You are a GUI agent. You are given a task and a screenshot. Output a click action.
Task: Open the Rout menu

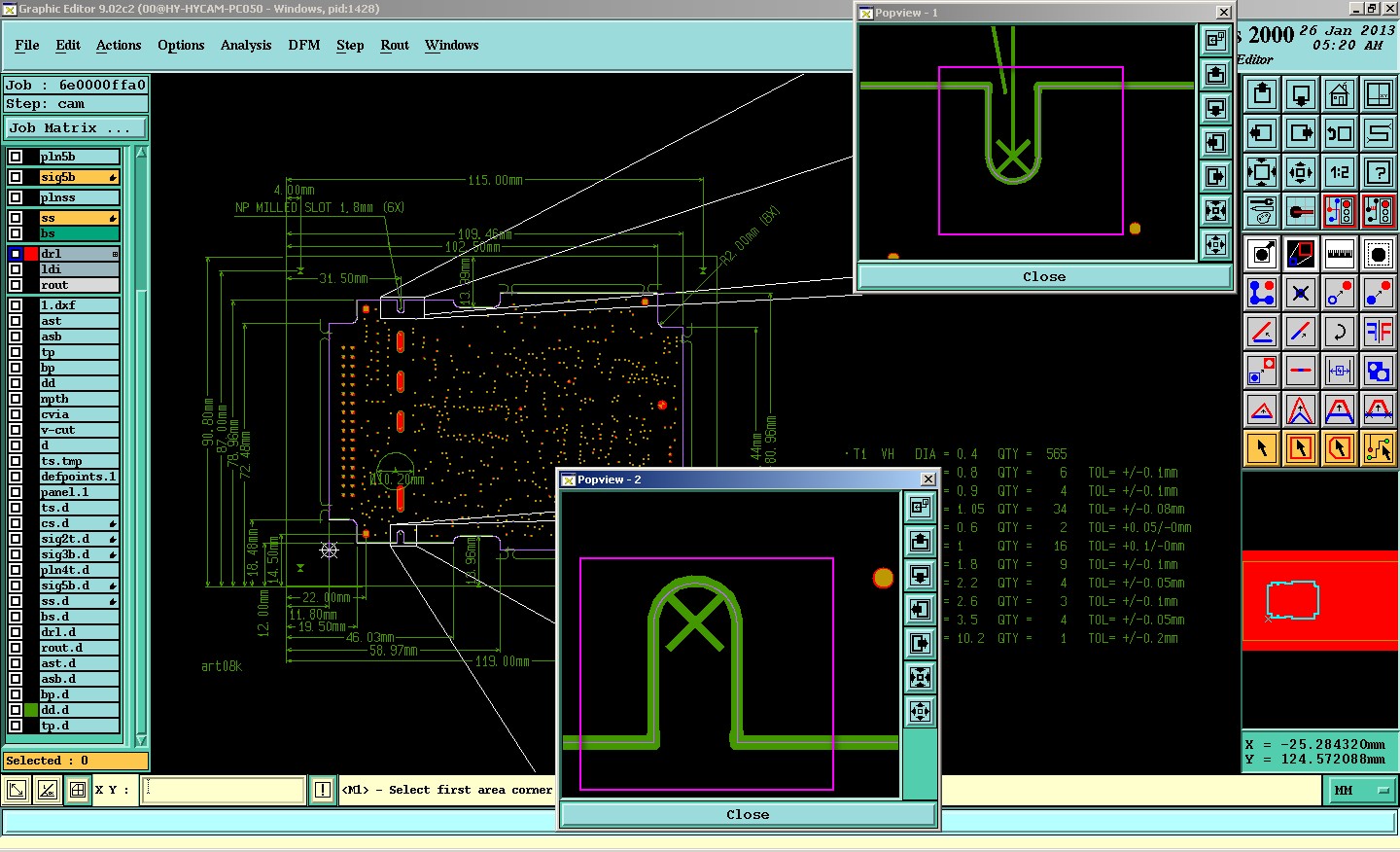395,45
